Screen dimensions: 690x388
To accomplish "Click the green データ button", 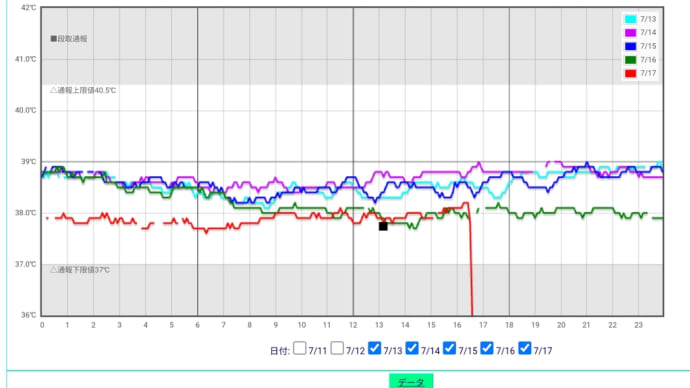I will click(411, 381).
